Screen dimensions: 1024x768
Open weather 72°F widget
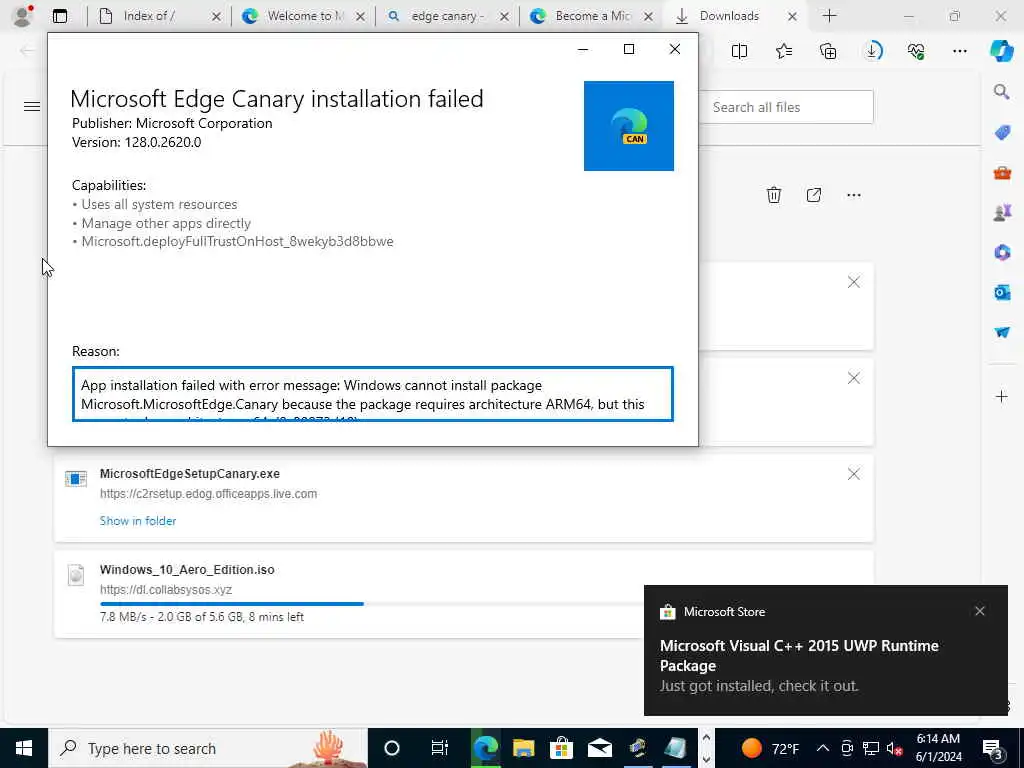click(x=771, y=748)
